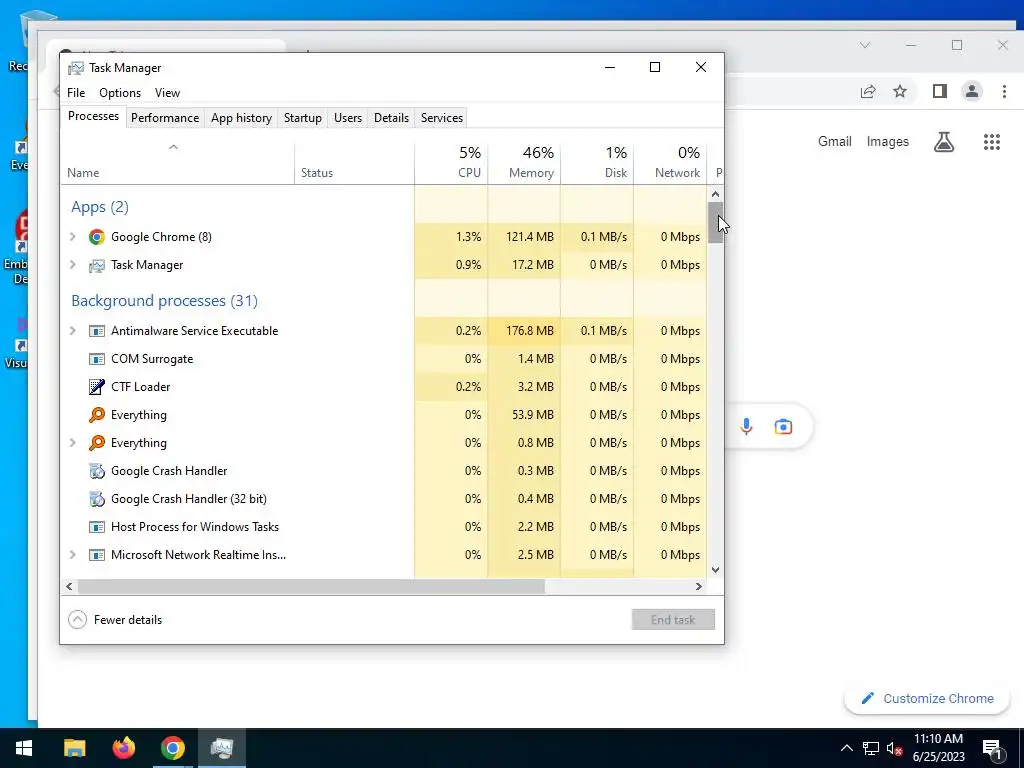The width and height of the screenshot is (1024, 768).
Task: Click the Host Process for Windows Tasks icon
Action: (x=97, y=527)
